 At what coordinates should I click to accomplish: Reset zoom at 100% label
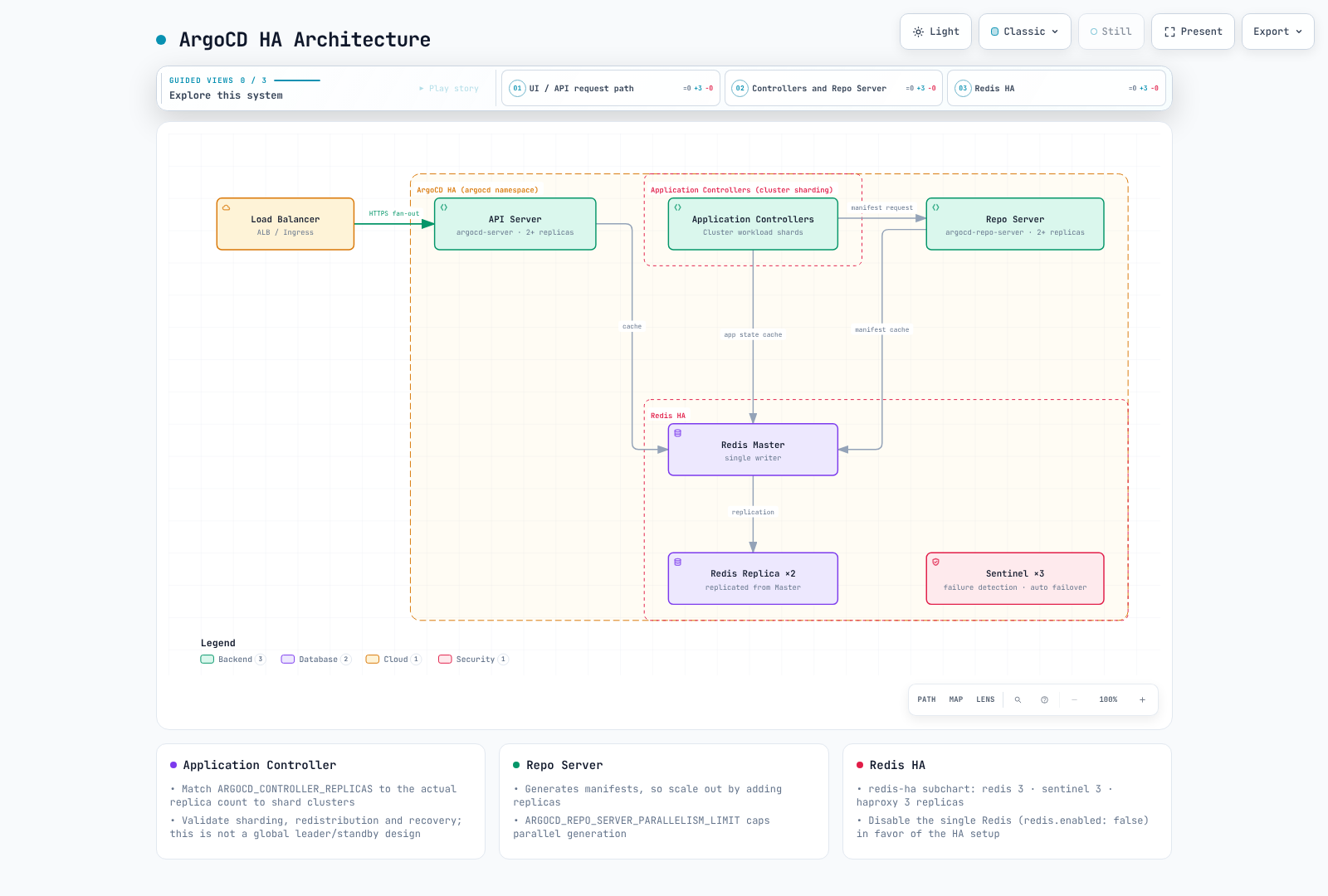point(1108,699)
